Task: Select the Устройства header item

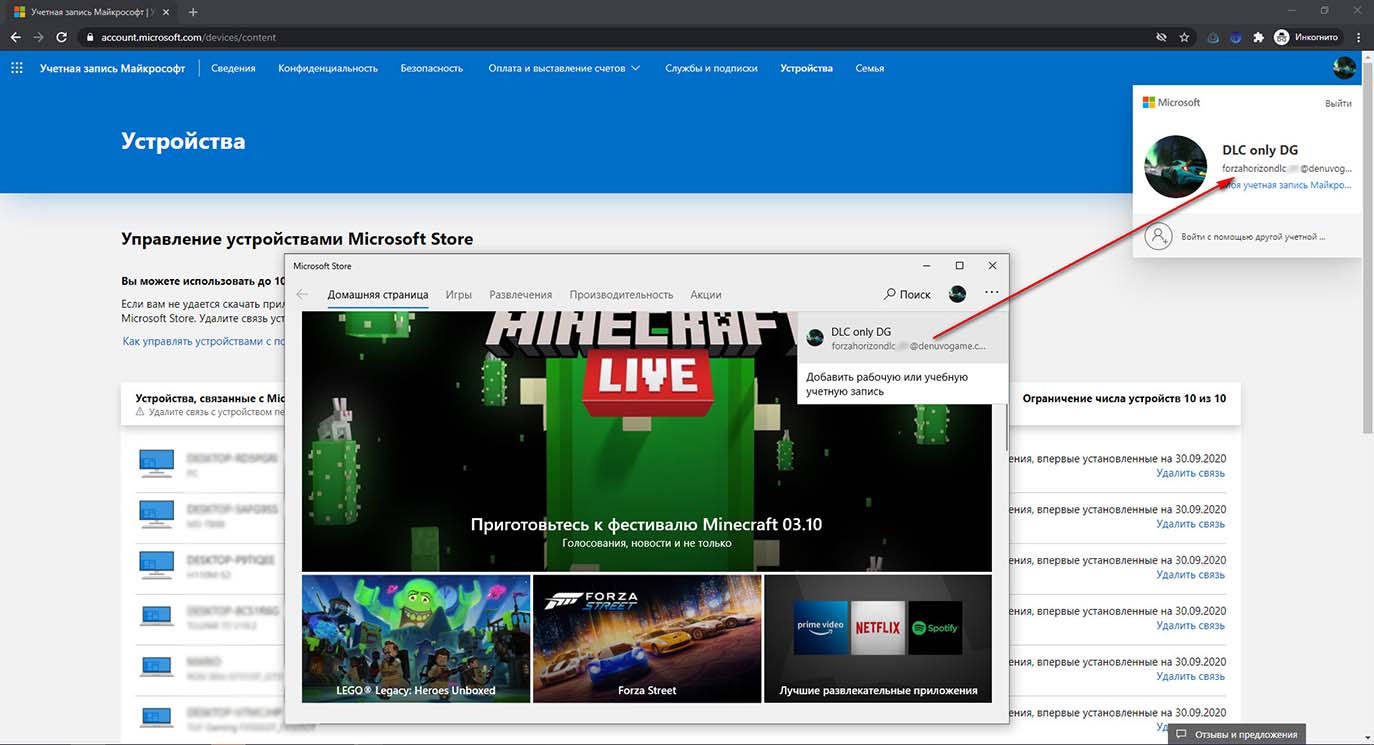Action: [x=806, y=68]
